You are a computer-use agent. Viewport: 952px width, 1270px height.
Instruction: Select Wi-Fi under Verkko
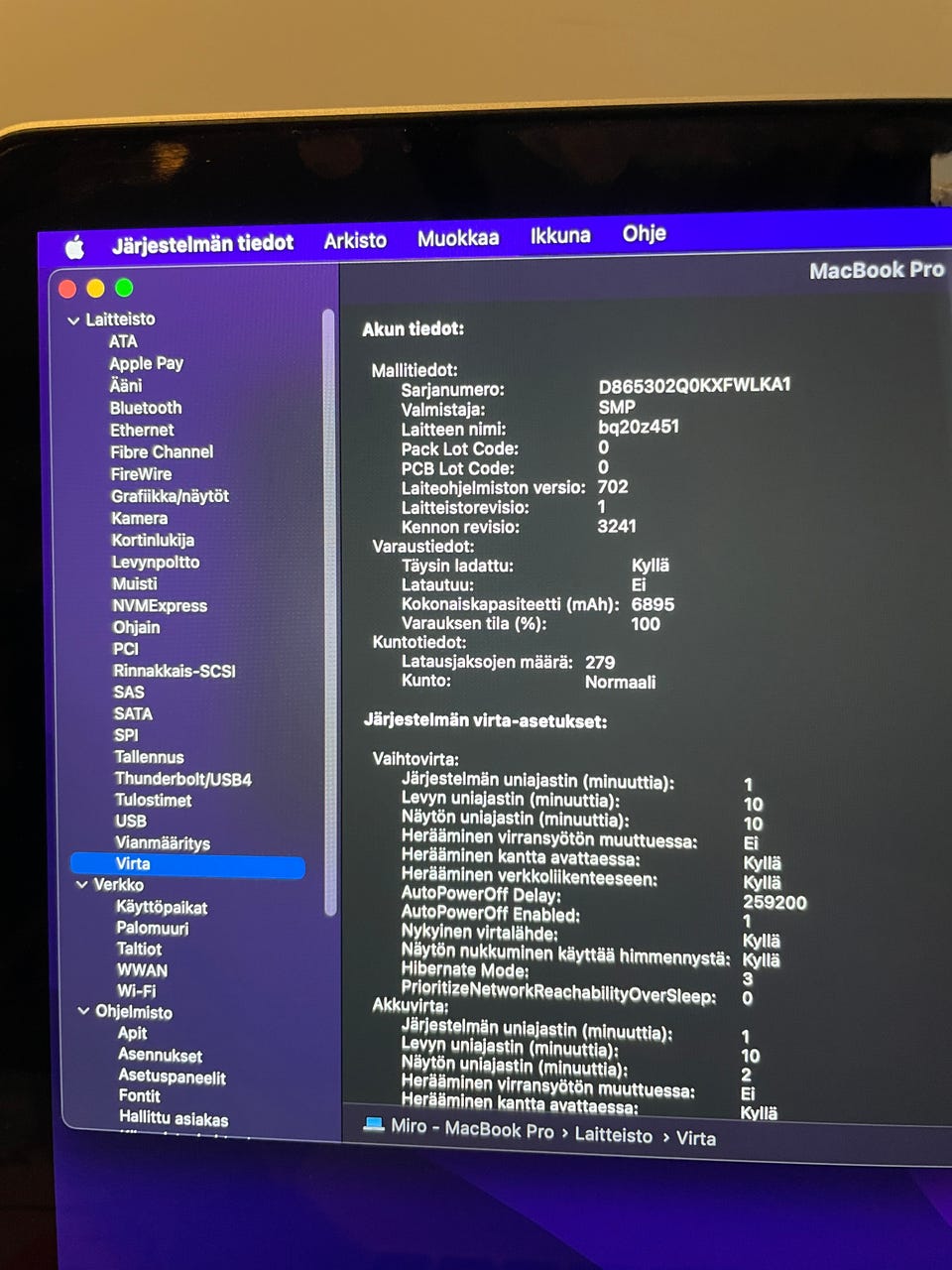[136, 991]
